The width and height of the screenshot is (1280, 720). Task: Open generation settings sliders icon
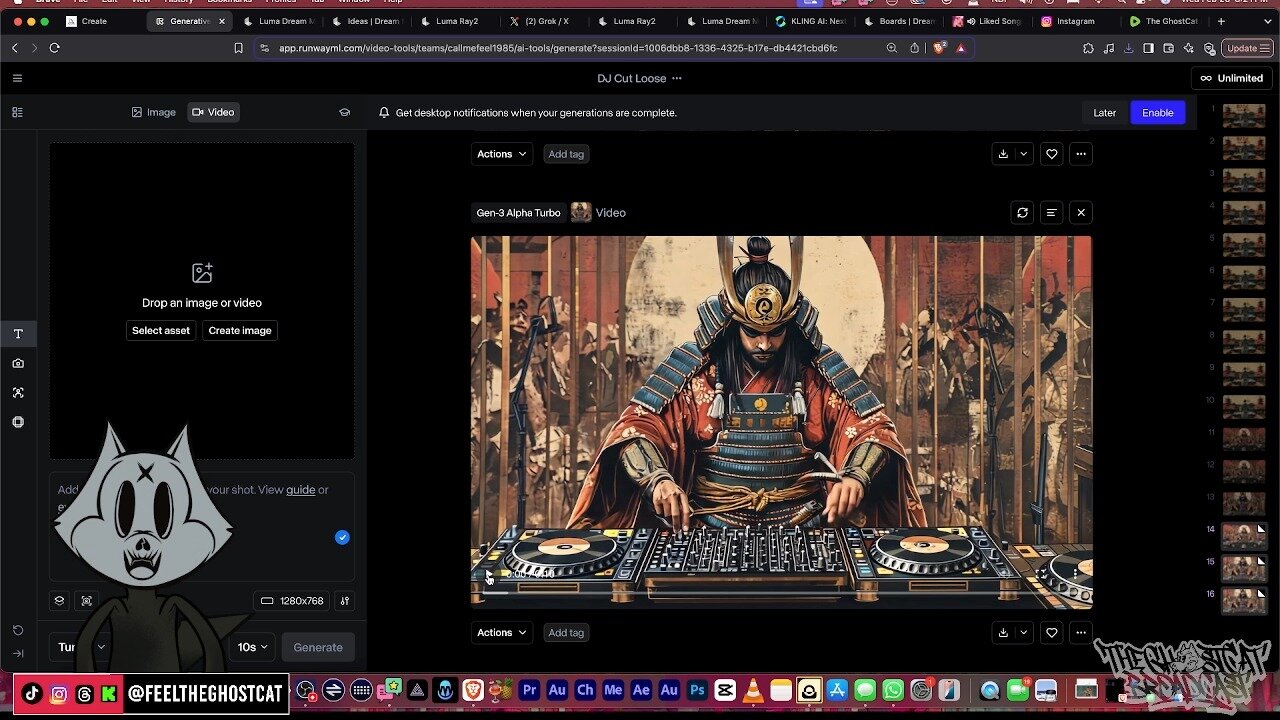345,601
